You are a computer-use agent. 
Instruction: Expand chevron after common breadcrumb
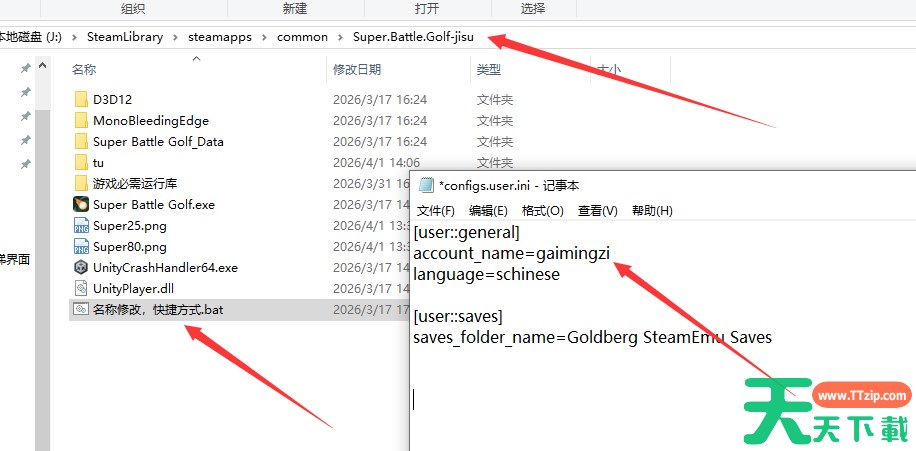click(341, 37)
